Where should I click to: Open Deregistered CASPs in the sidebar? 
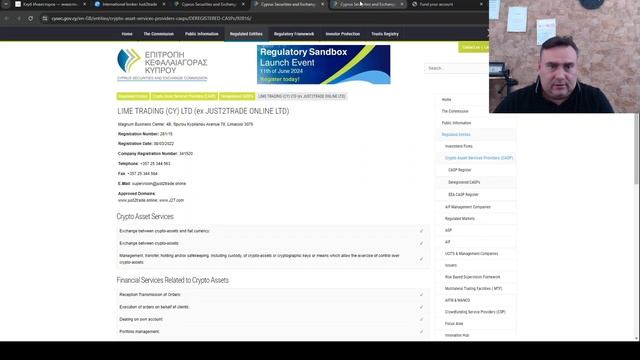[x=464, y=182]
